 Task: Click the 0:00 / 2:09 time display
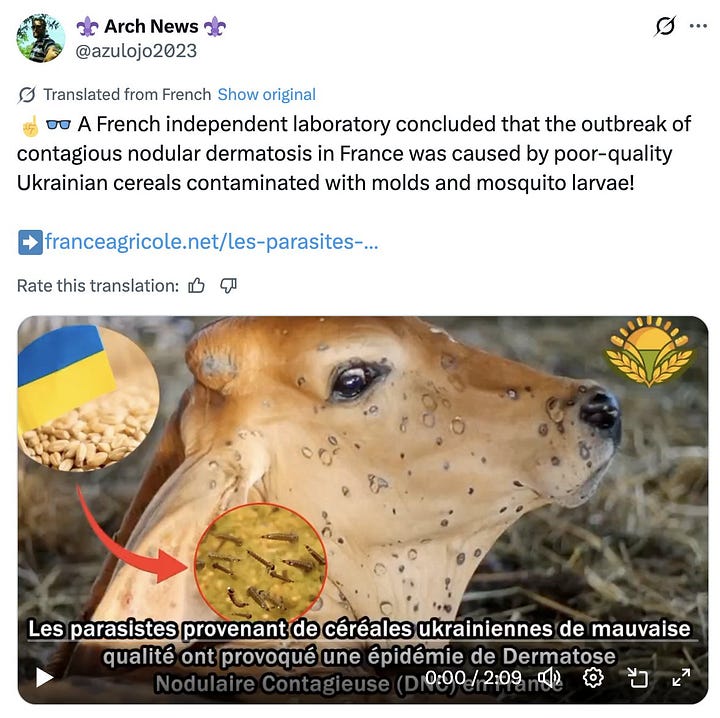473,678
